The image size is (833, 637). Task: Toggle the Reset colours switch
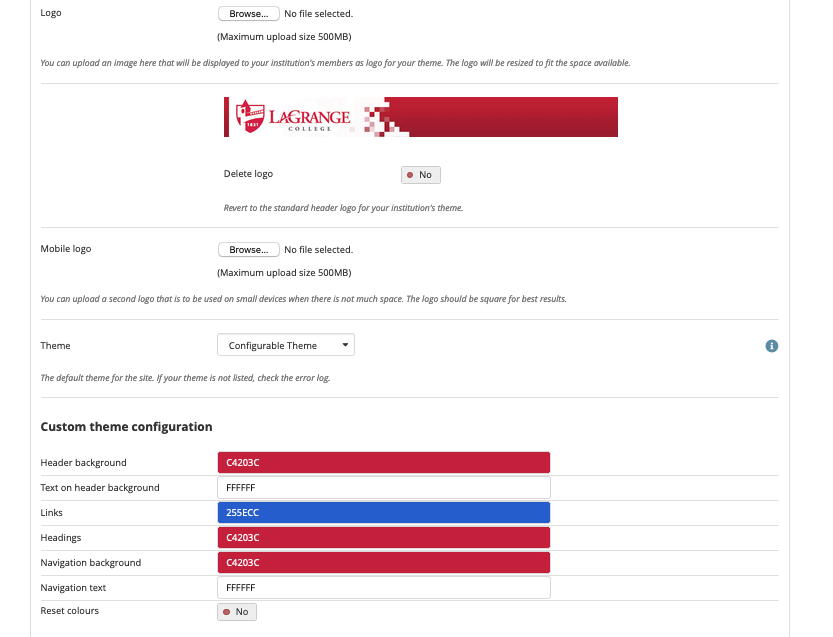point(237,612)
